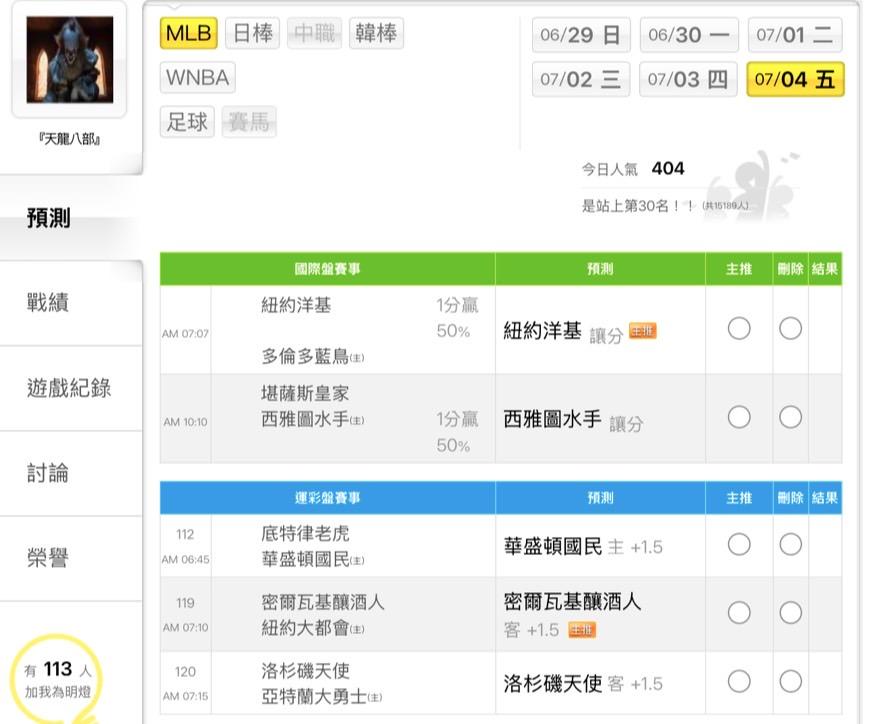Click 洛杉磯天使 客 +1.5 prediction text
The width and height of the screenshot is (869, 724).
point(583,684)
